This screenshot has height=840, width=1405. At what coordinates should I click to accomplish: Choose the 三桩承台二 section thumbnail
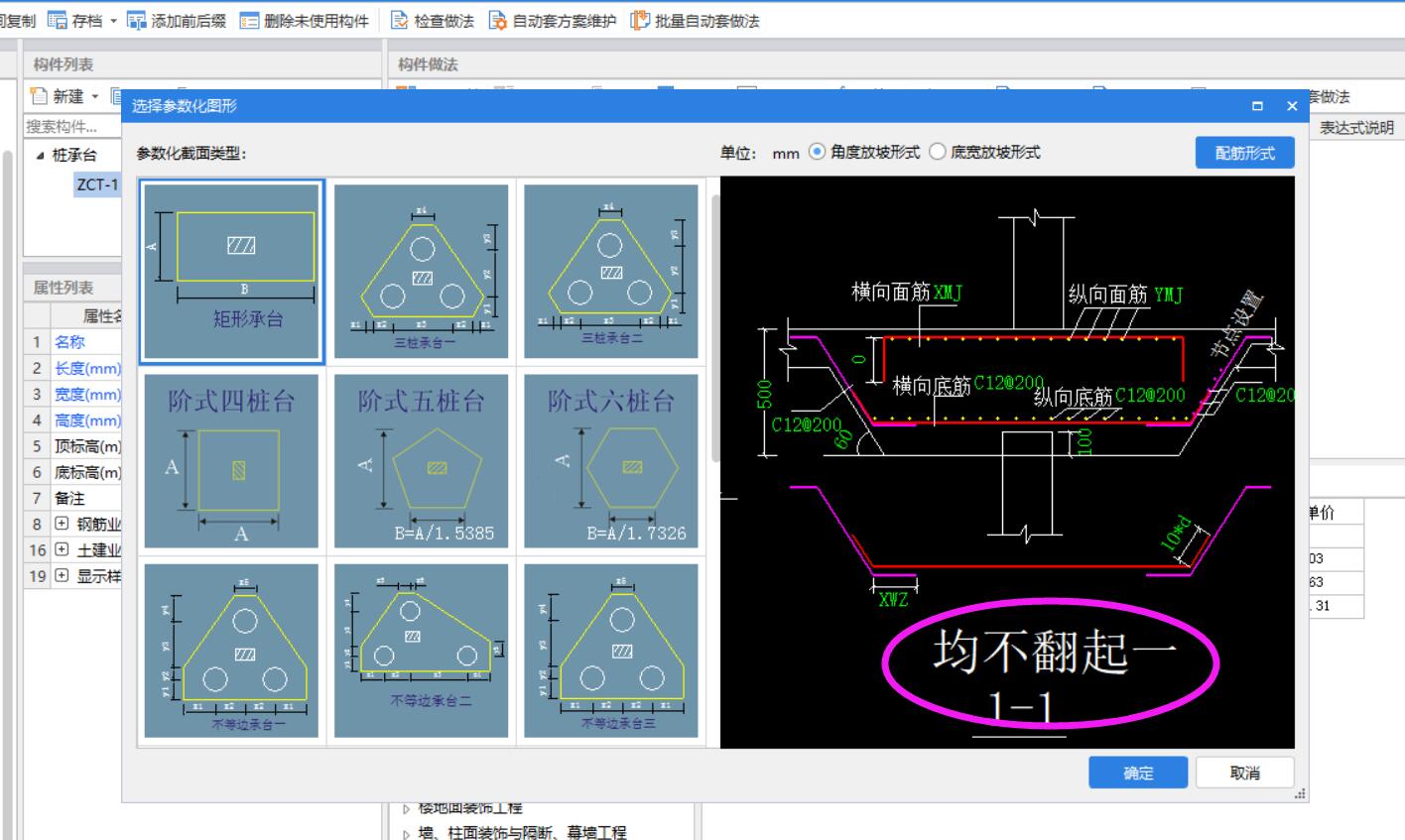611,272
